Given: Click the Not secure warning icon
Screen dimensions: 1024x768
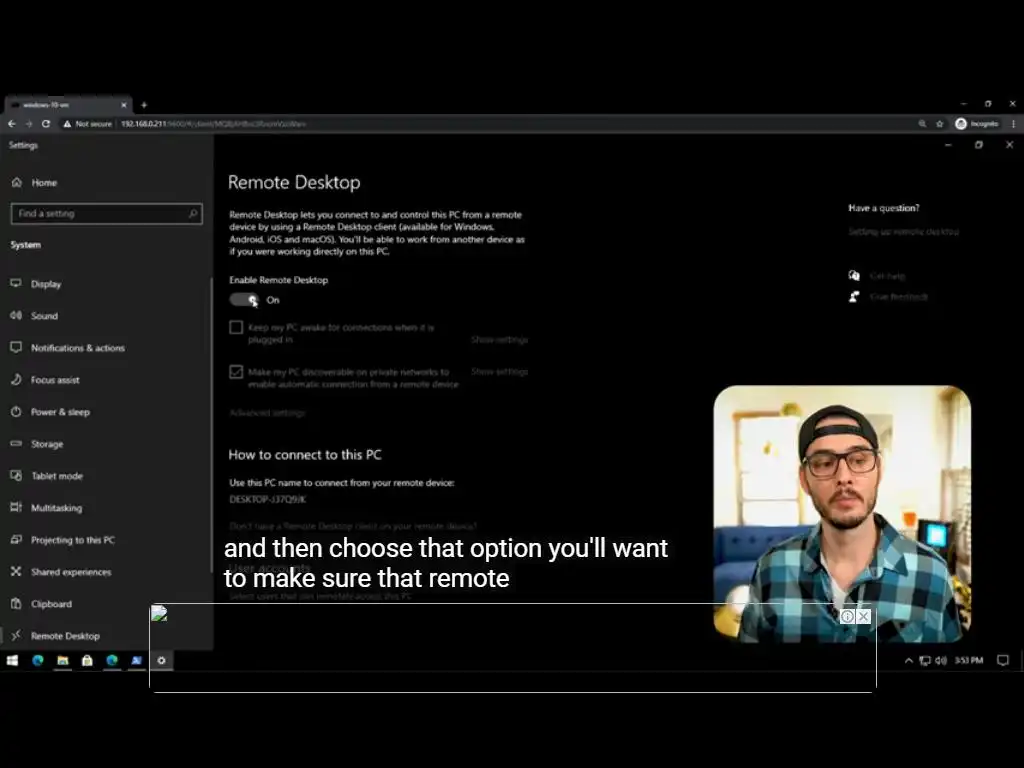Looking at the screenshot, I should coord(67,123).
